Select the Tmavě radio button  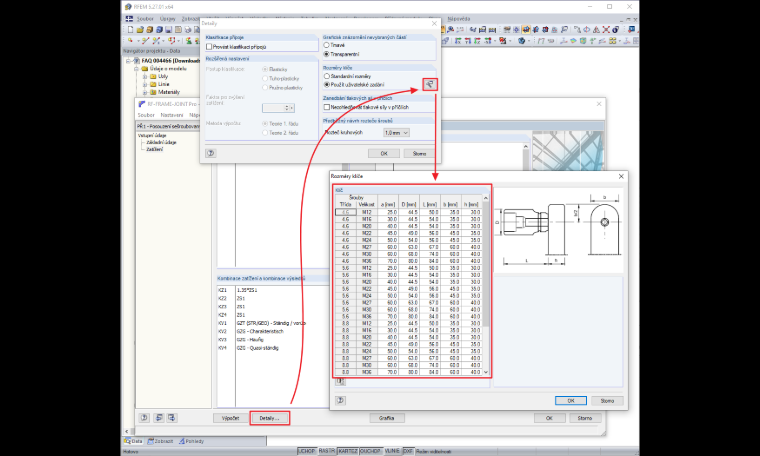327,45
